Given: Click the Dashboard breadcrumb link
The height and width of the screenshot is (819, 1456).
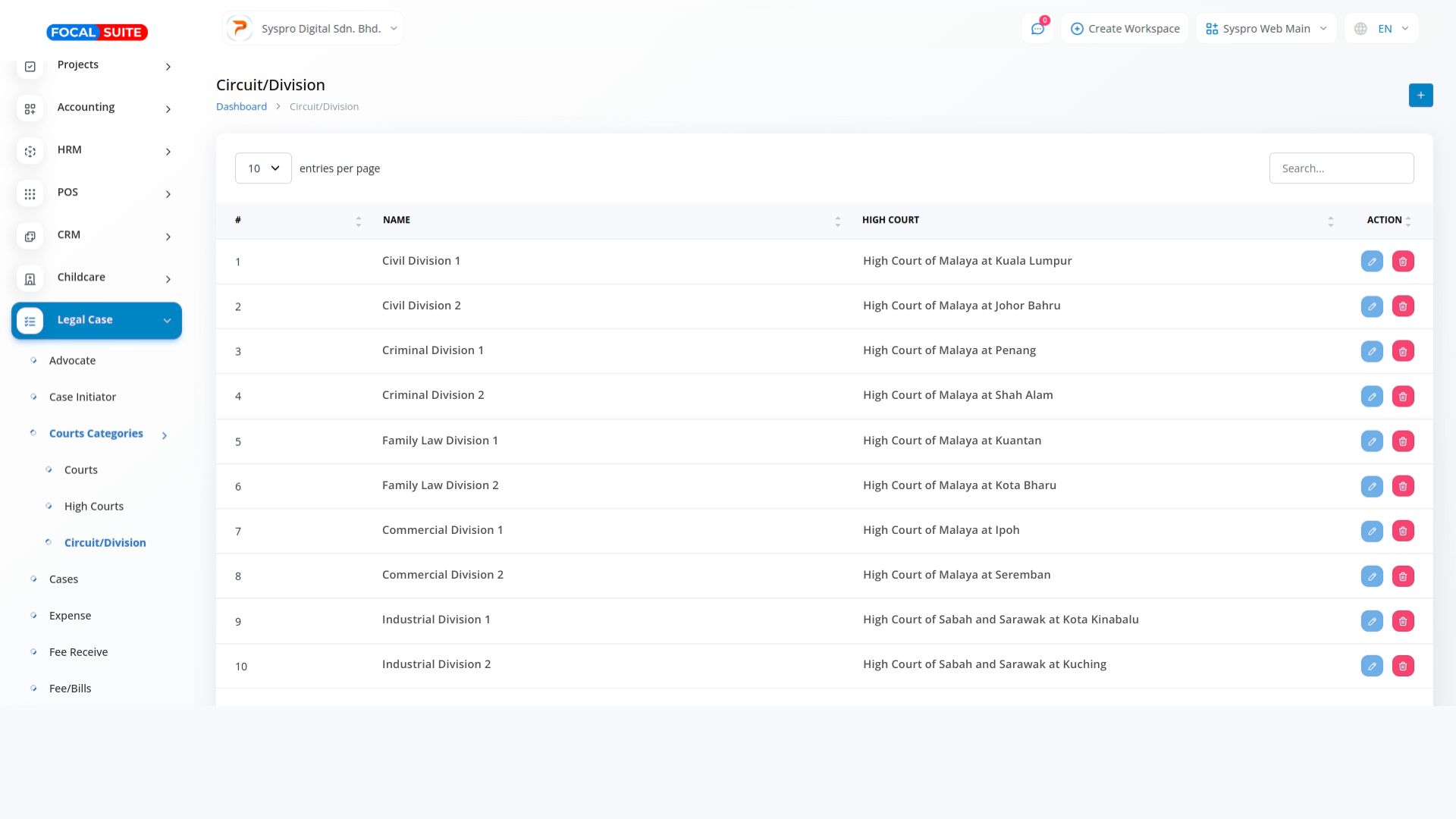Looking at the screenshot, I should point(241,107).
